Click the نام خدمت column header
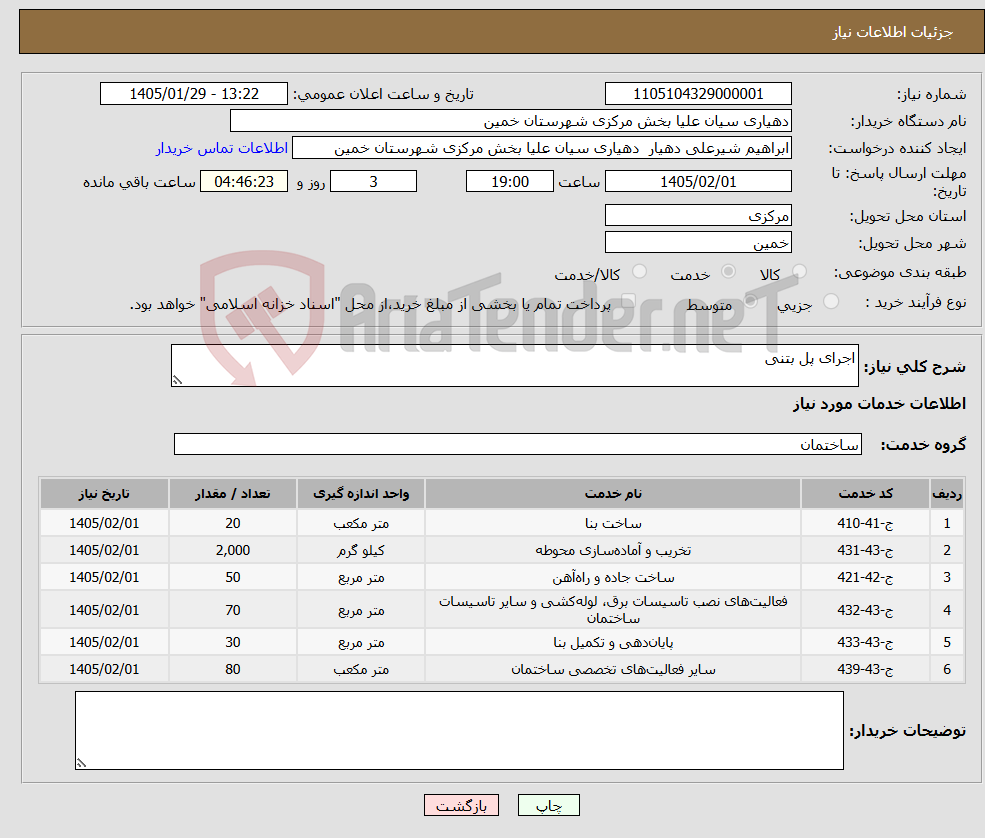This screenshot has height=838, width=985. click(x=613, y=494)
